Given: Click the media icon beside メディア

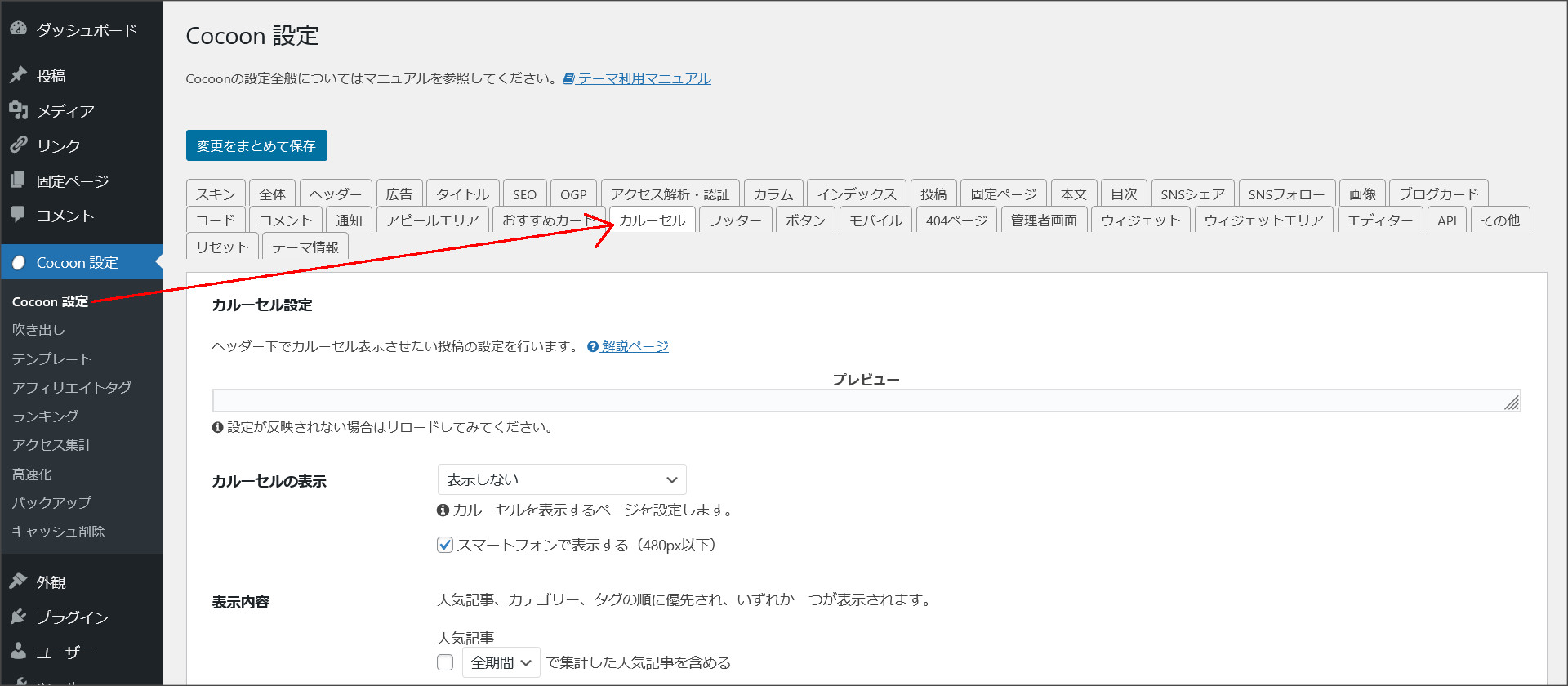Looking at the screenshot, I should 18,110.
